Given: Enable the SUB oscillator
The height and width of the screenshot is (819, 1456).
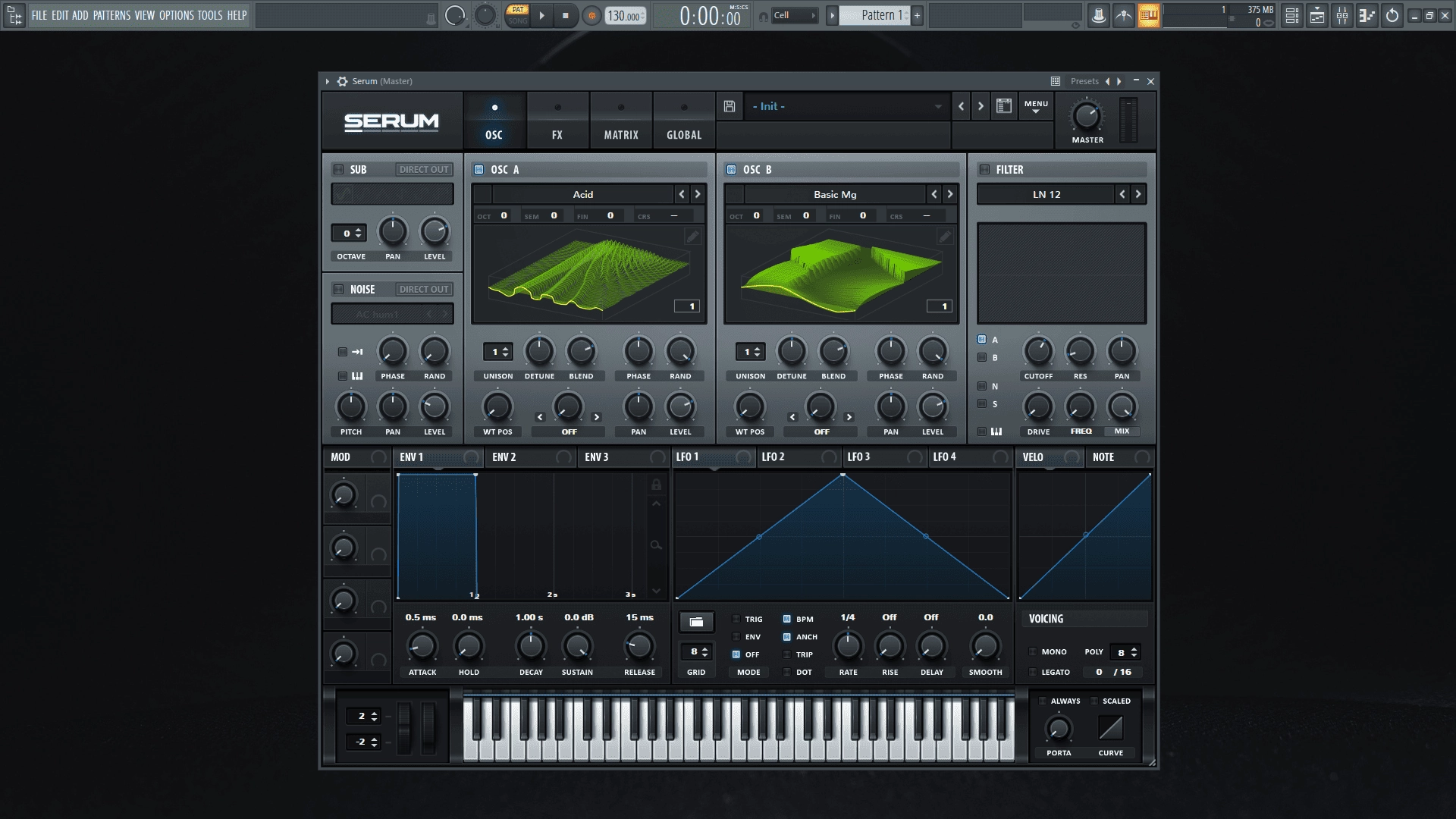Looking at the screenshot, I should click(339, 170).
